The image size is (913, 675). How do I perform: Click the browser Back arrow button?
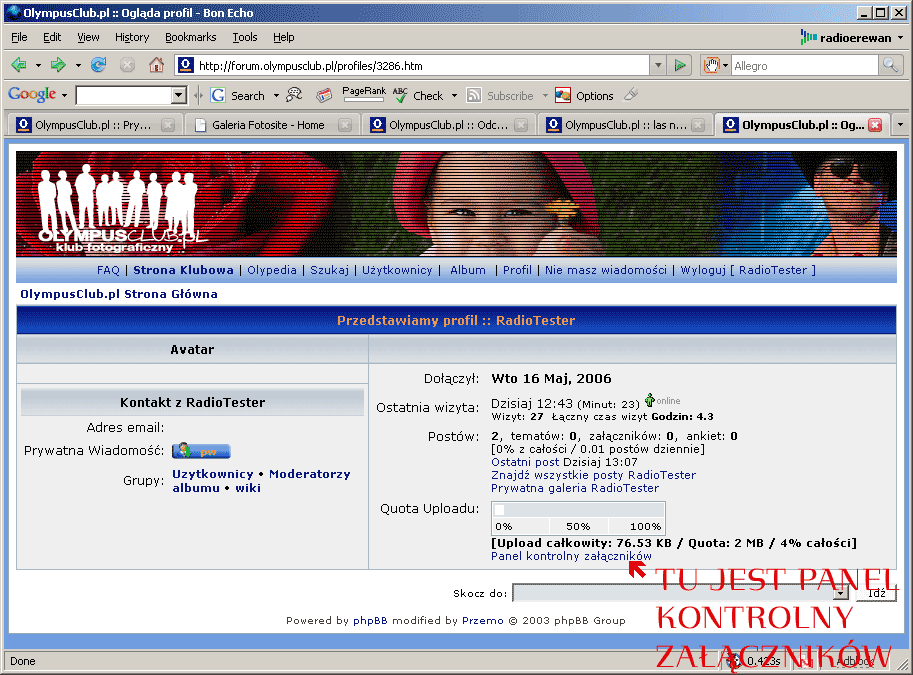click(18, 65)
